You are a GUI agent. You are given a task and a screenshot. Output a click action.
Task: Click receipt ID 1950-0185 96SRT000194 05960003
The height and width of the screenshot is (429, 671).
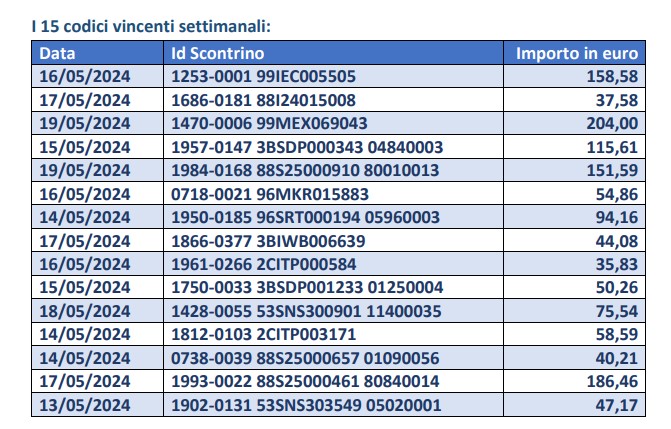pyautogui.click(x=305, y=217)
